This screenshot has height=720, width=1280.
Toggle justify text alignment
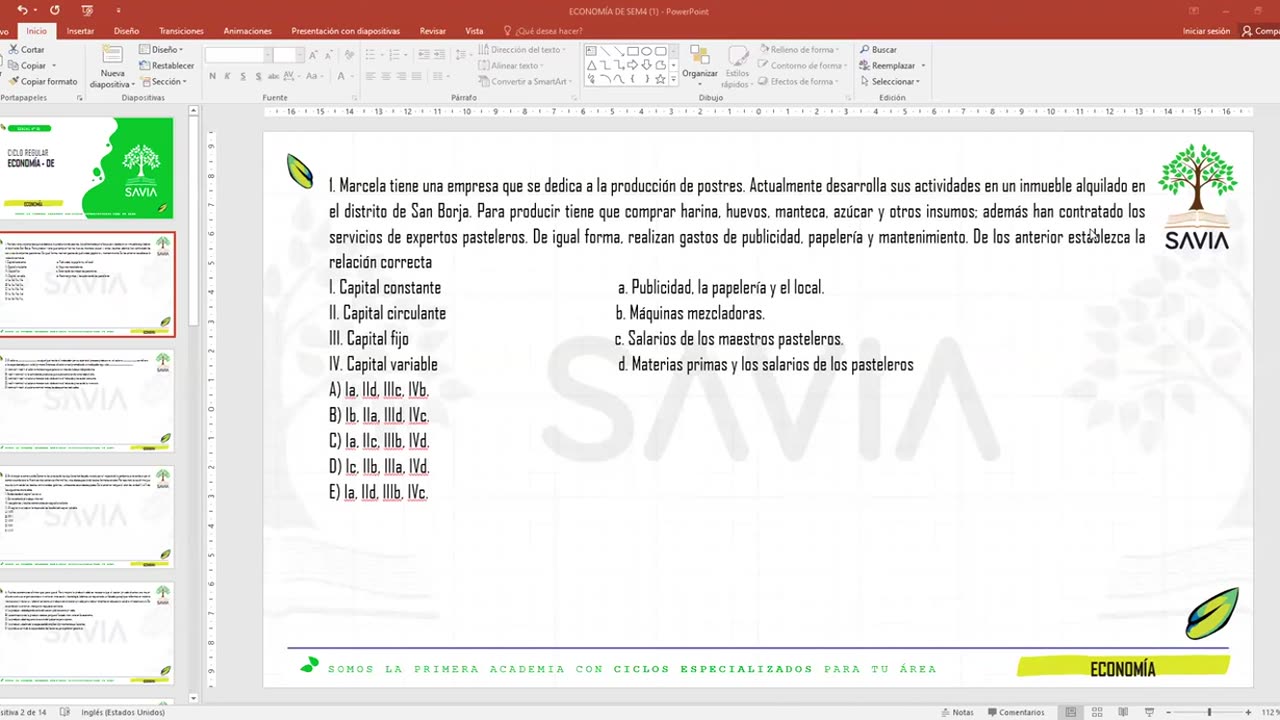[x=418, y=76]
